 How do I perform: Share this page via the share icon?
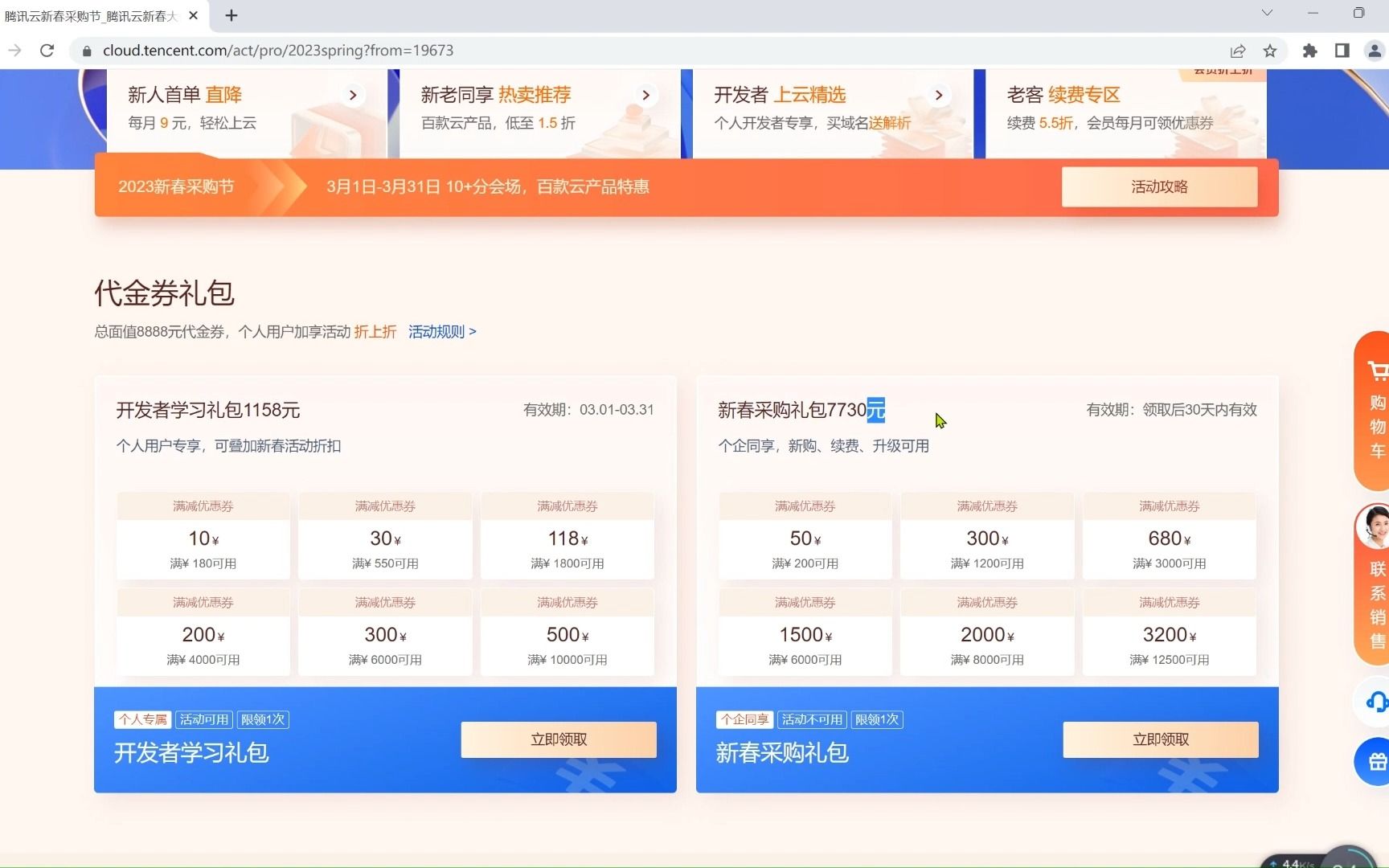point(1238,51)
